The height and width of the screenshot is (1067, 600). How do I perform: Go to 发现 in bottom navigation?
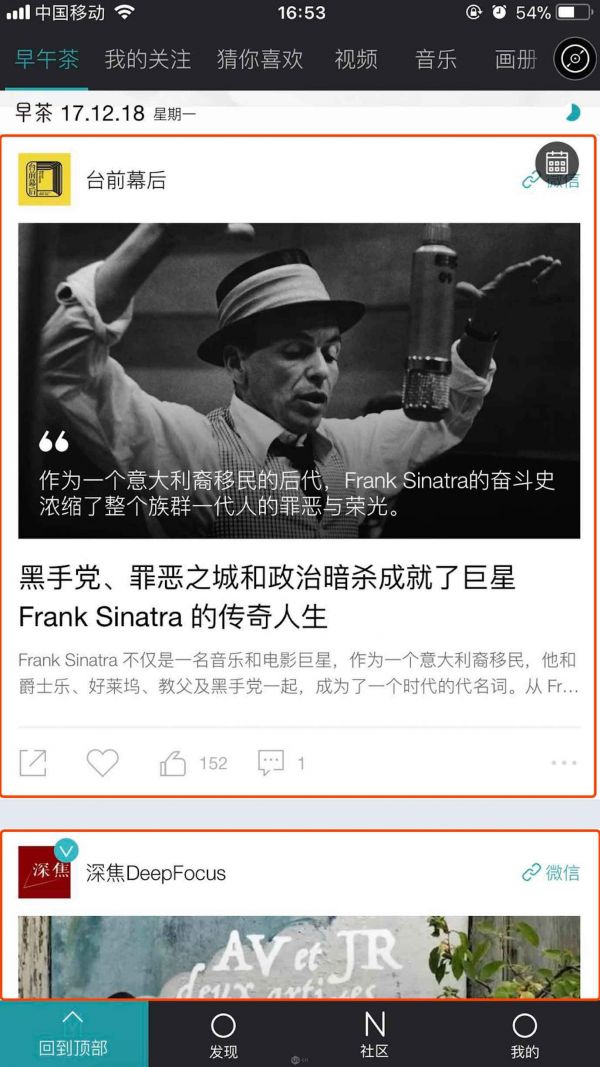click(x=223, y=1036)
